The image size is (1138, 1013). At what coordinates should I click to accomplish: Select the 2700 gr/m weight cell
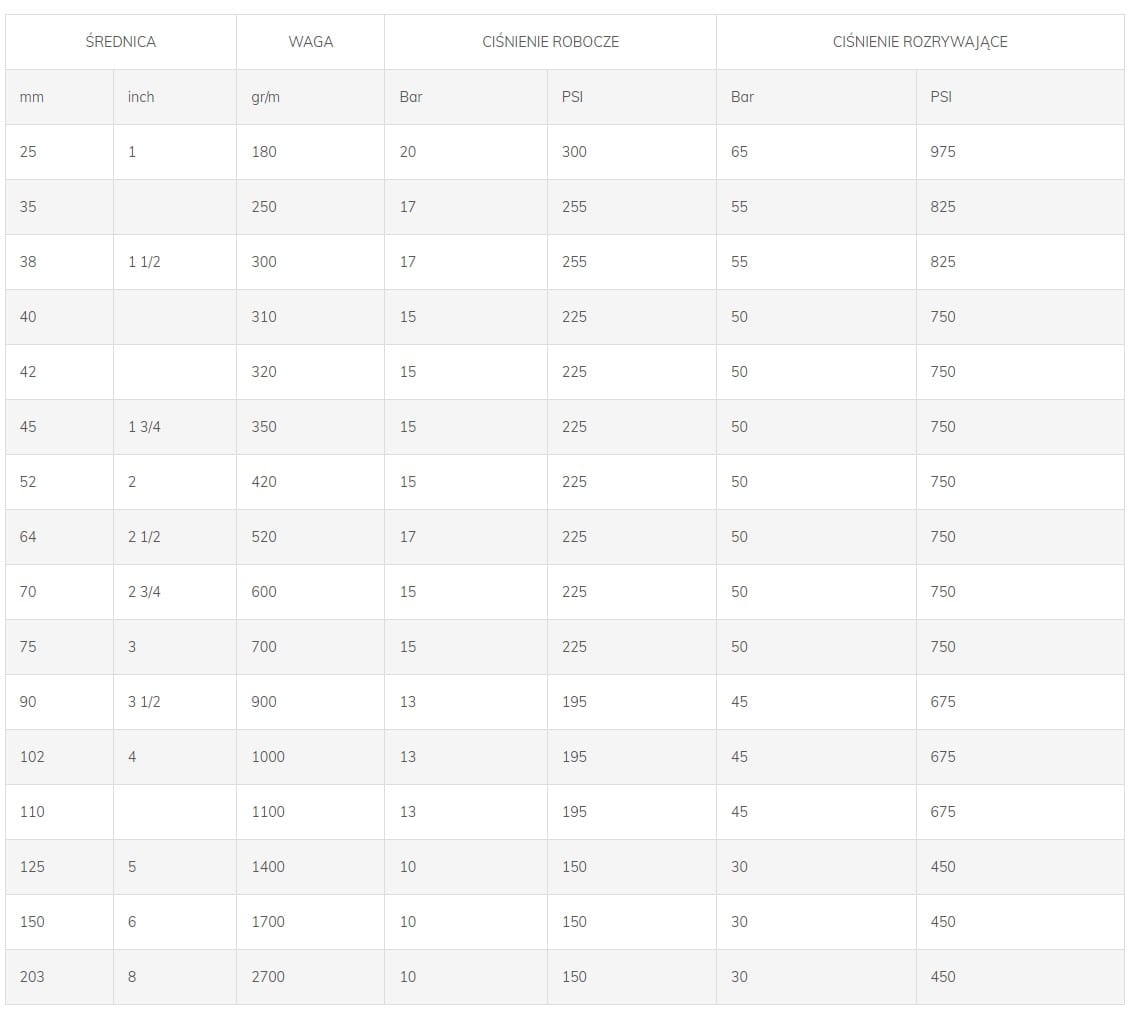311,977
